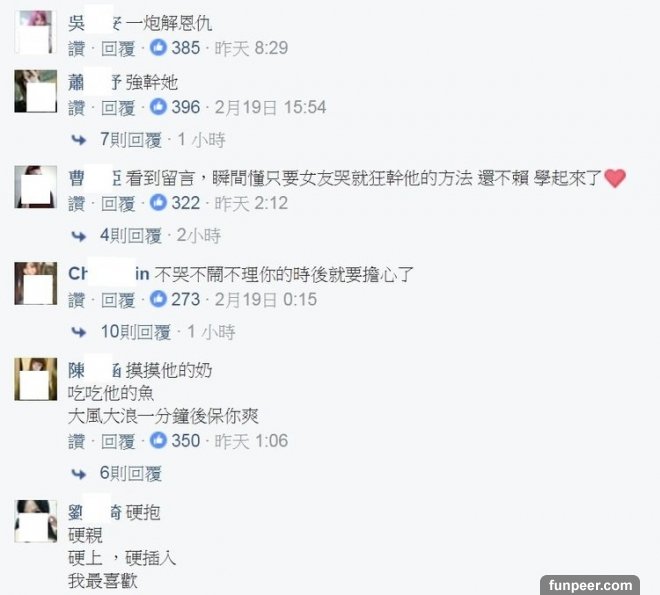Reply to the comment posted 2月19日 15:54
Viewport: 660px width, 595px height.
118,108
